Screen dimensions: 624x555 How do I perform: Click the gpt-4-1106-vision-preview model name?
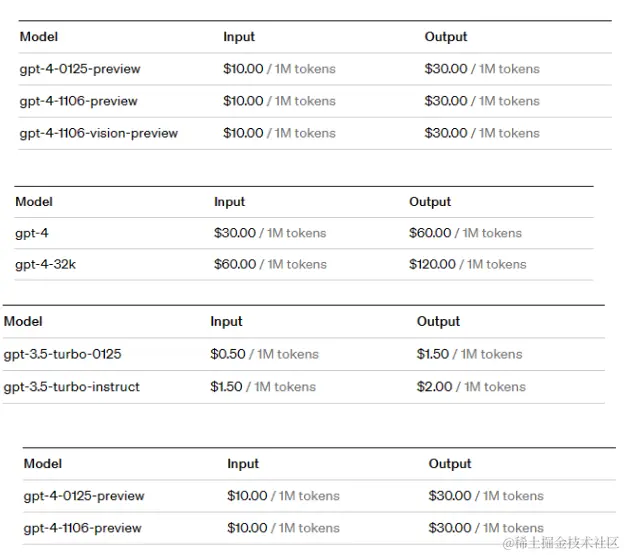(x=99, y=133)
